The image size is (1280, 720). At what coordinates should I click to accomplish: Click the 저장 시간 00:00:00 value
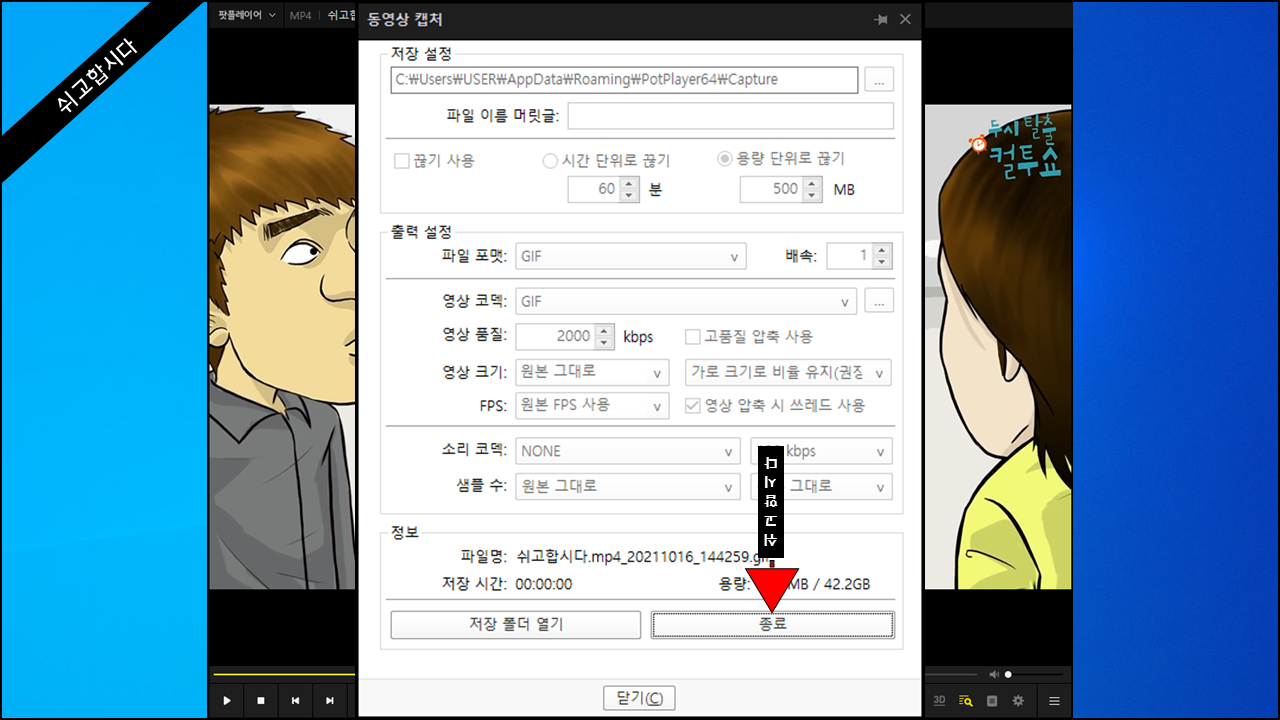click(544, 584)
